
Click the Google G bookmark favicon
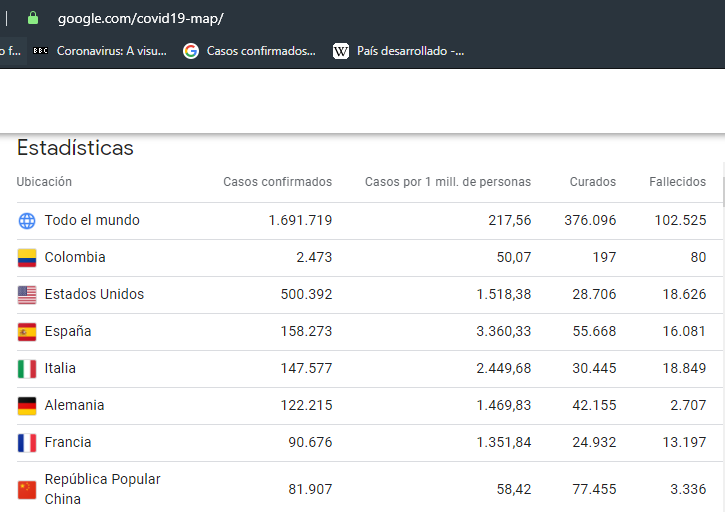[x=191, y=51]
